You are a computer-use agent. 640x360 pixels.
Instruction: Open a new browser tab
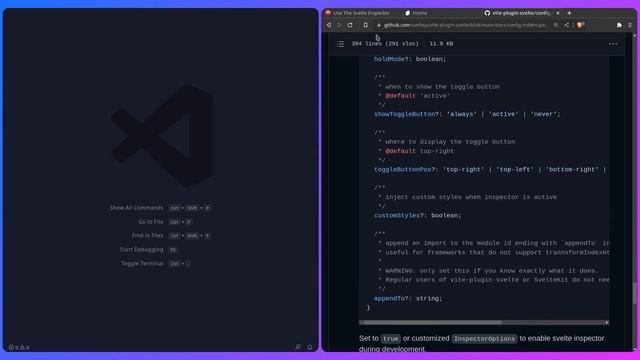[x=569, y=13]
